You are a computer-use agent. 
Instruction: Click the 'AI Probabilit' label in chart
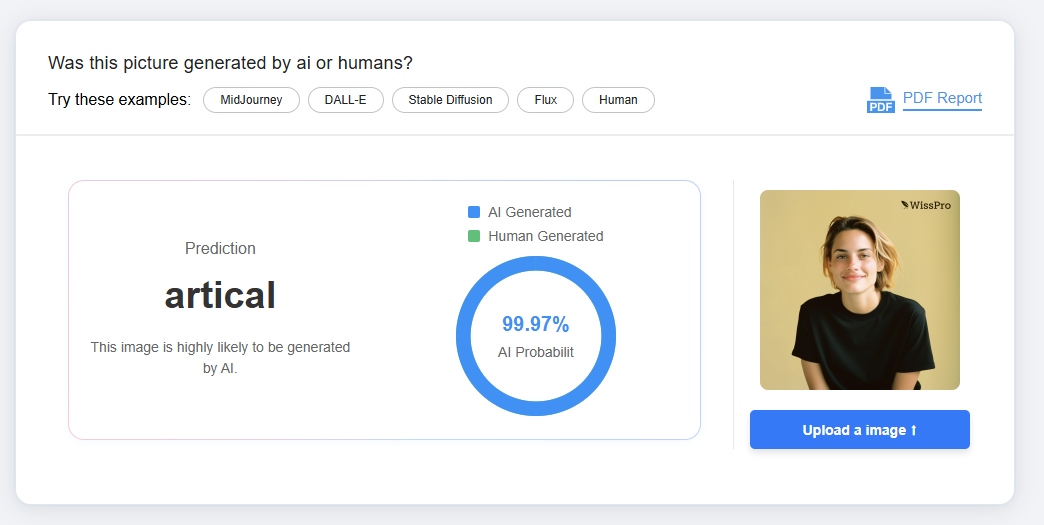(x=535, y=352)
